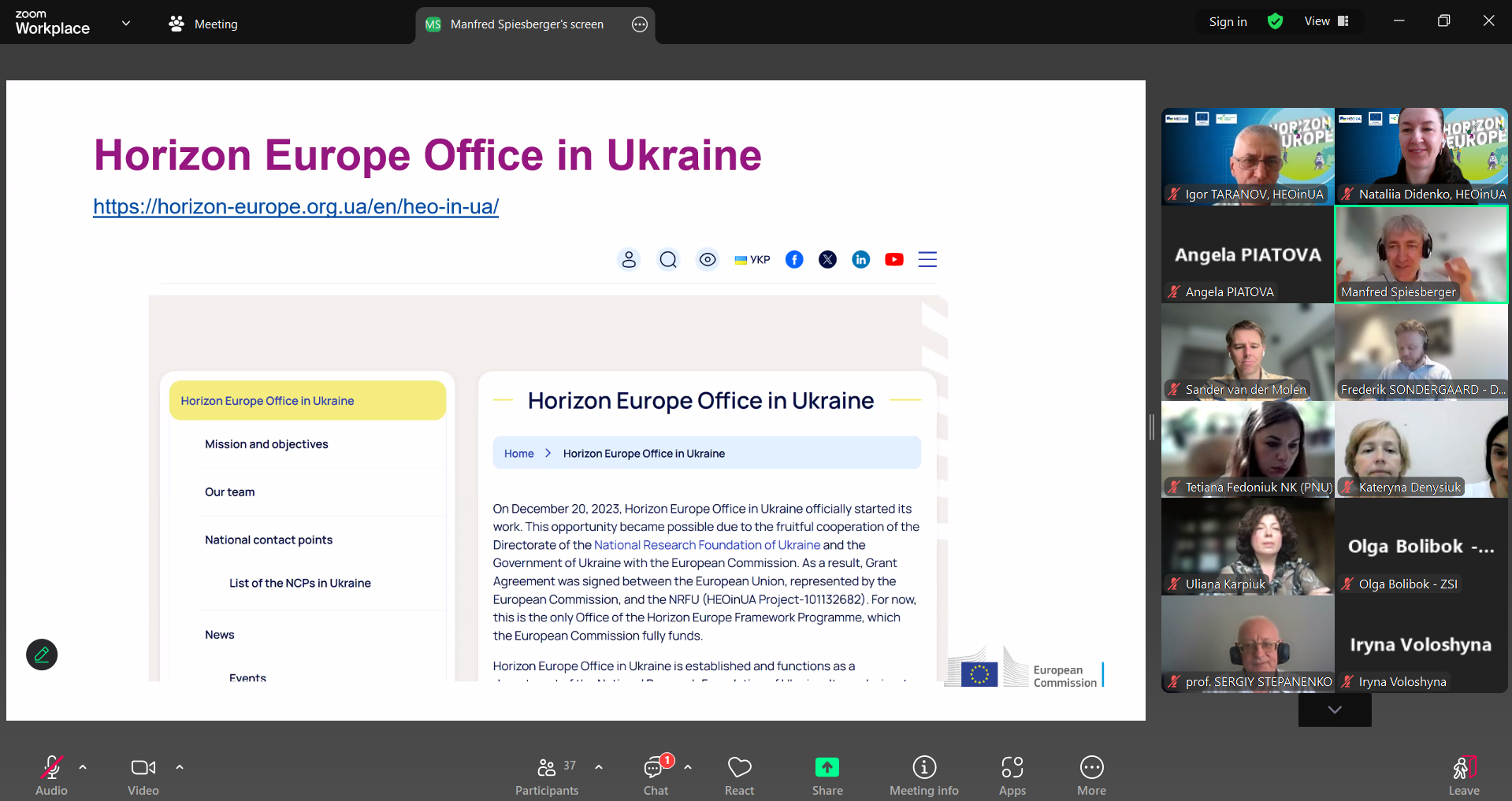
Task: Click the Events sidebar item
Action: [247, 677]
